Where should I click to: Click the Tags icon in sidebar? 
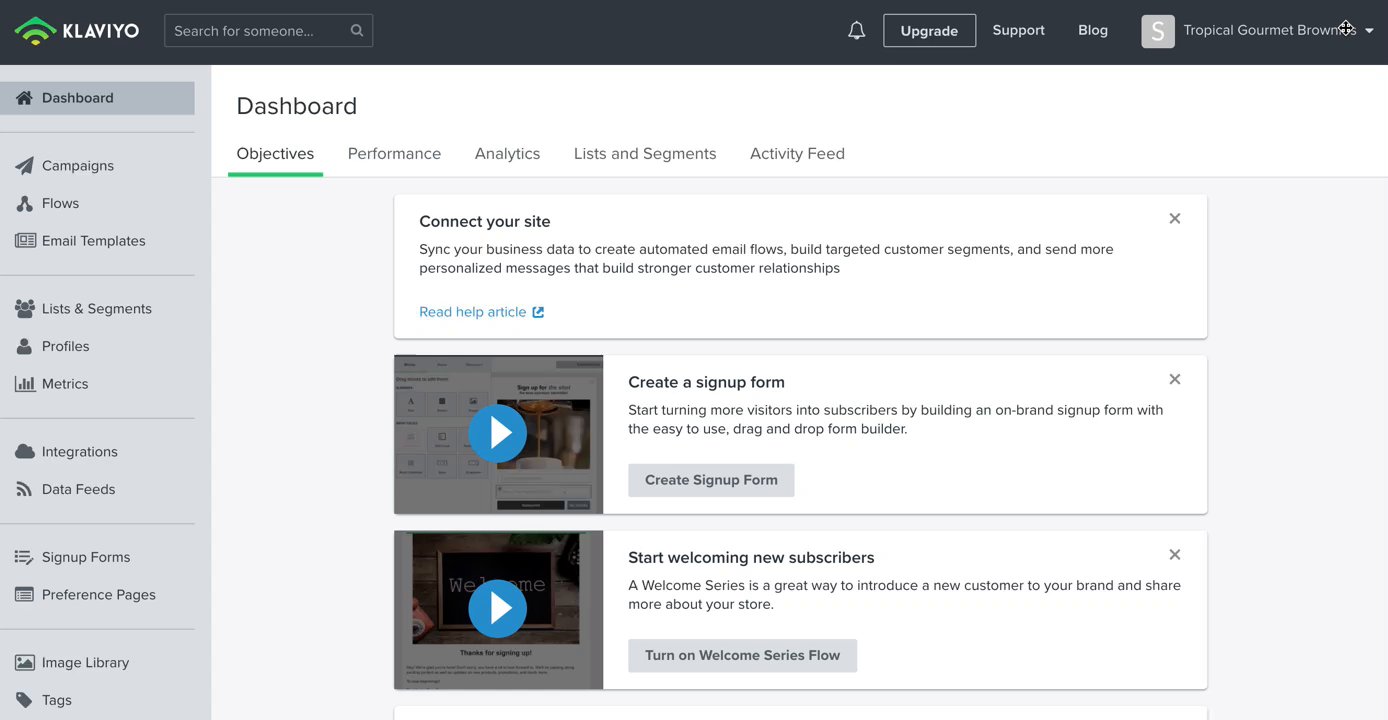pyautogui.click(x=25, y=700)
